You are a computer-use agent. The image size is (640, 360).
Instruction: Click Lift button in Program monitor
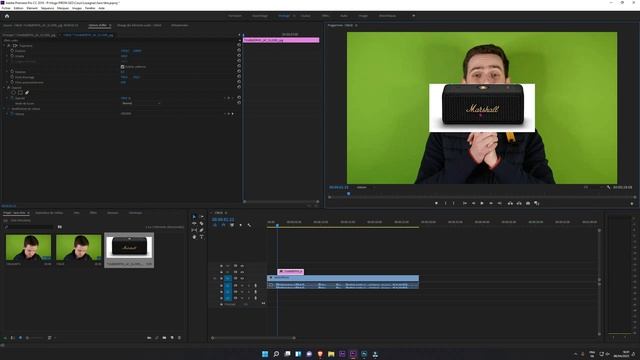[510, 203]
